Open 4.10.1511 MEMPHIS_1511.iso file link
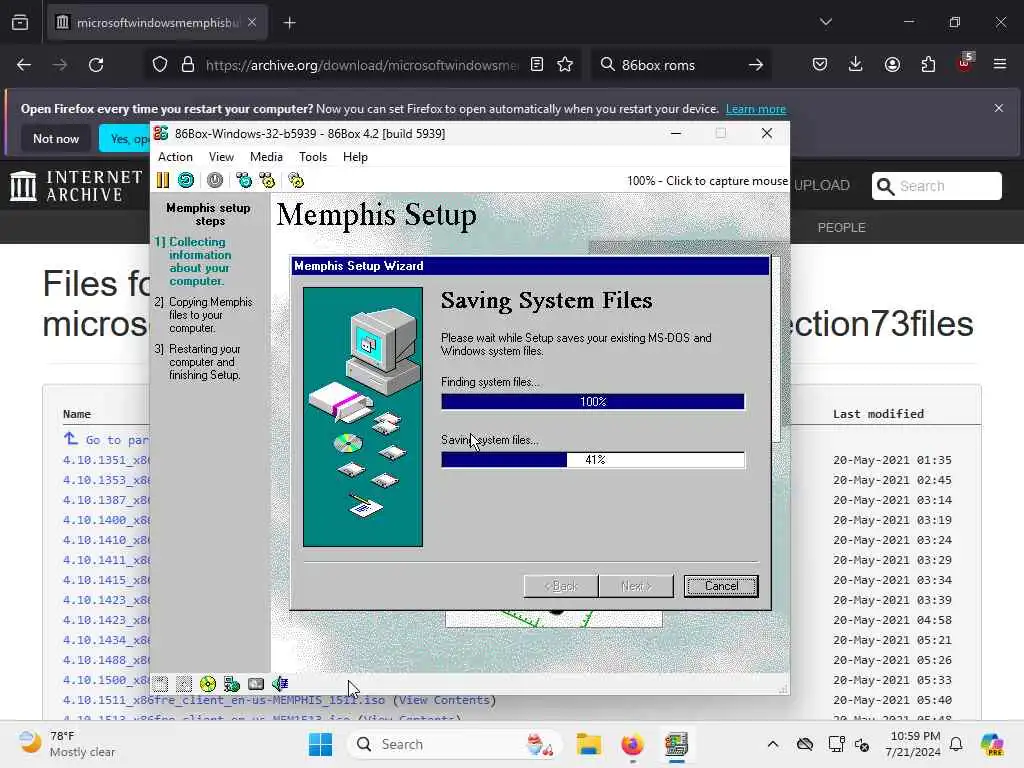This screenshot has height=768, width=1024. pyautogui.click(x=224, y=700)
